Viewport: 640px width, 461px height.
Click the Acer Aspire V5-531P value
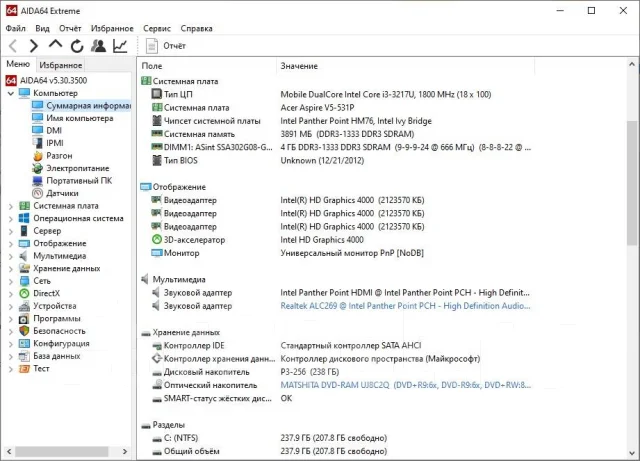click(x=317, y=108)
